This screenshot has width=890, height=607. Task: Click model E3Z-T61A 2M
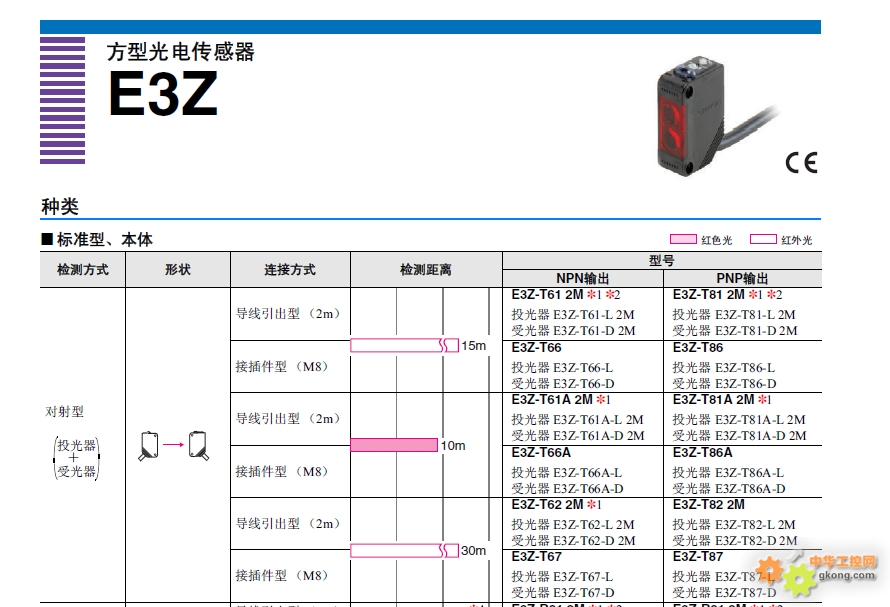click(x=552, y=400)
